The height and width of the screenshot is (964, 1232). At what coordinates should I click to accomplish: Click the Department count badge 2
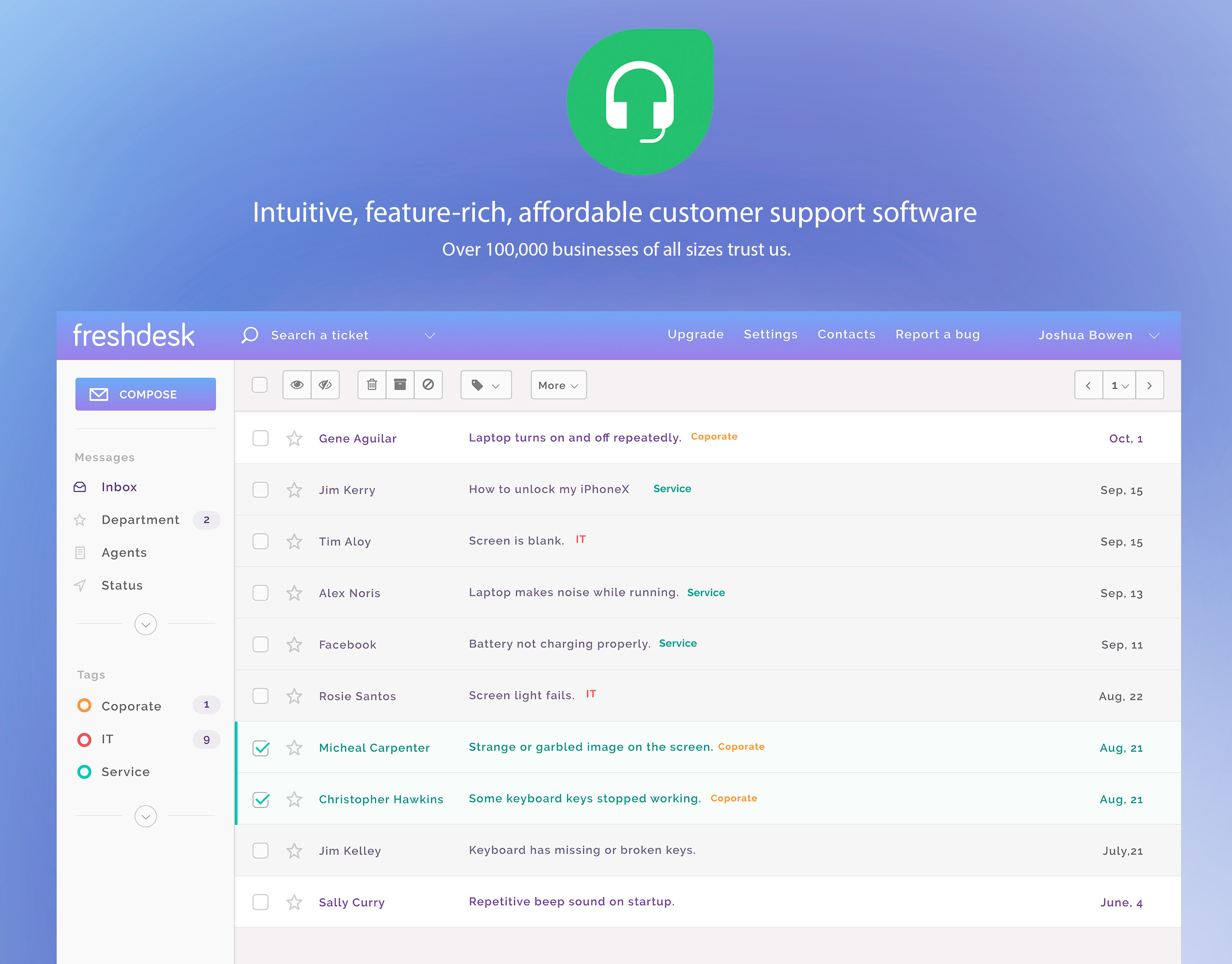tap(207, 520)
